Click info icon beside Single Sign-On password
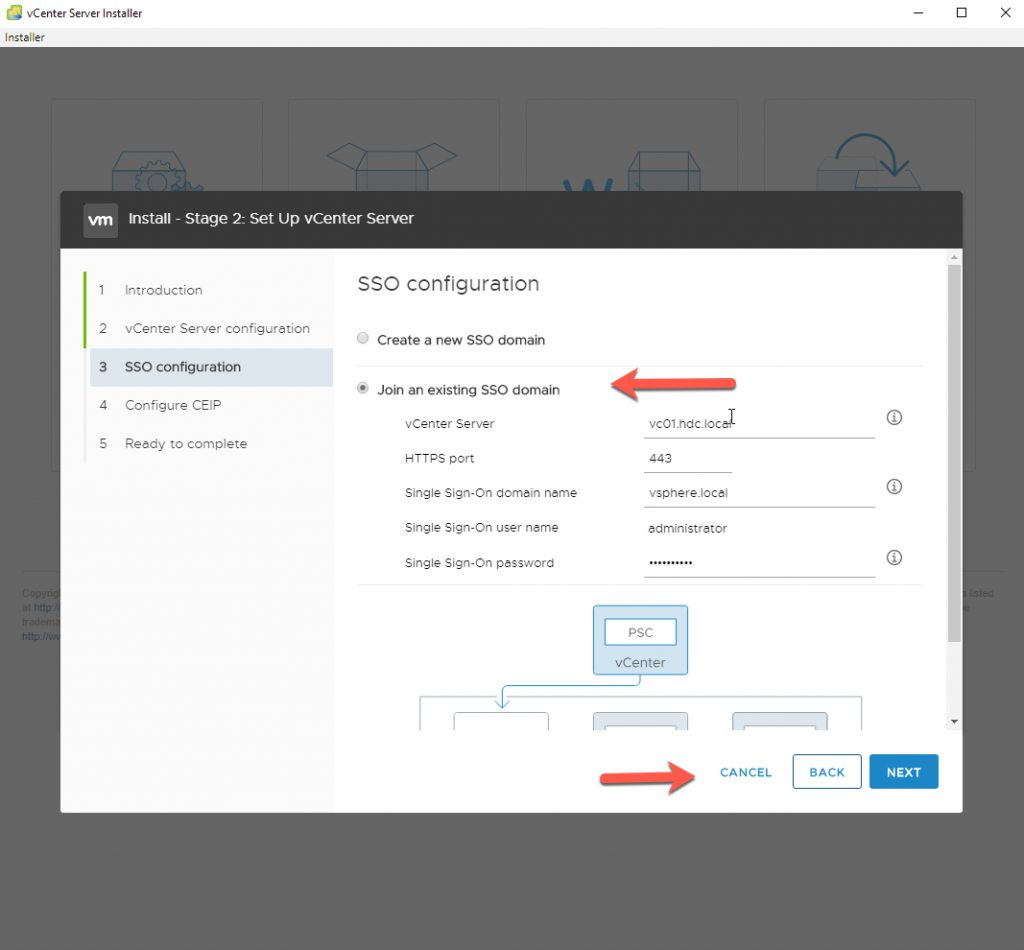The width and height of the screenshot is (1024, 950). click(894, 557)
